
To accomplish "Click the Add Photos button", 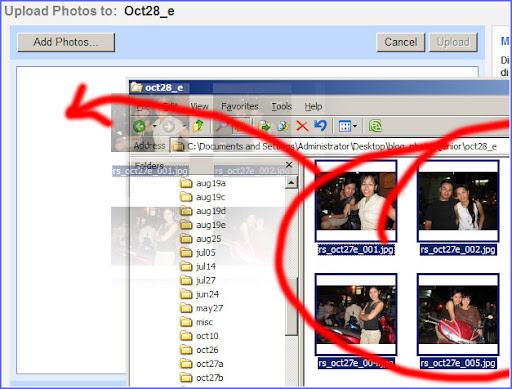I will point(66,42).
